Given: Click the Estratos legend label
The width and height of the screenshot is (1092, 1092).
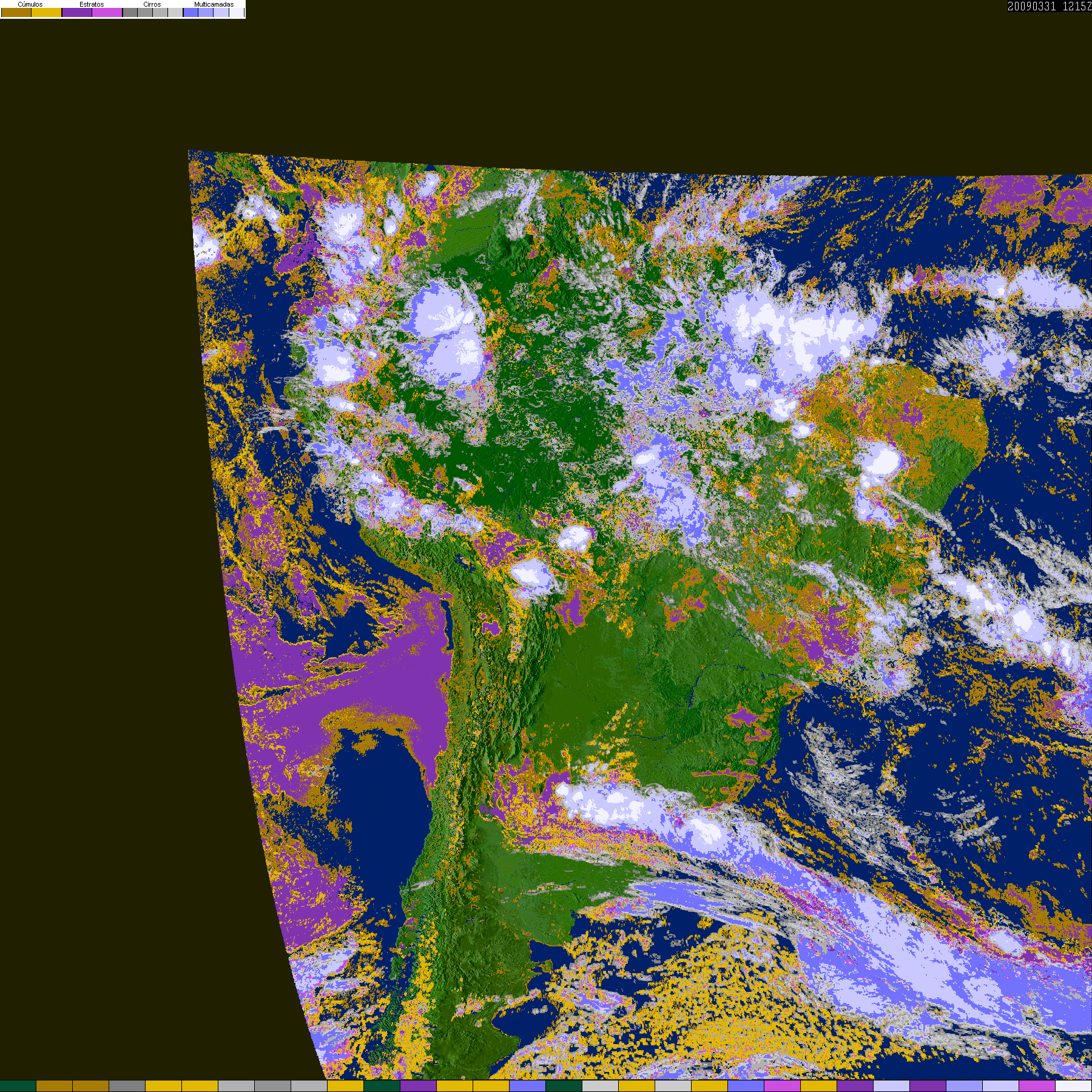Looking at the screenshot, I should [x=92, y=4].
